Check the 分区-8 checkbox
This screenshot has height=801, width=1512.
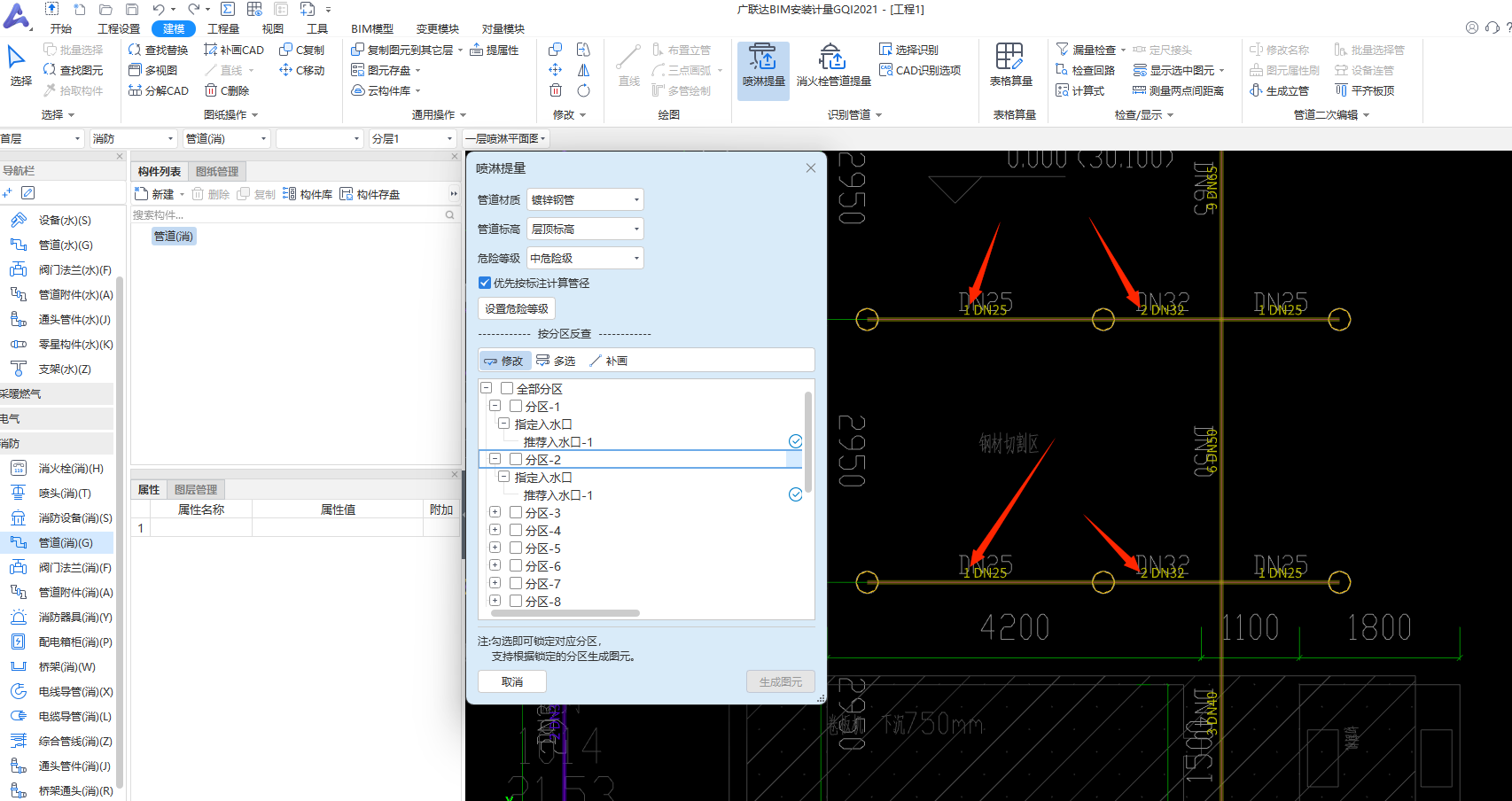(516, 601)
